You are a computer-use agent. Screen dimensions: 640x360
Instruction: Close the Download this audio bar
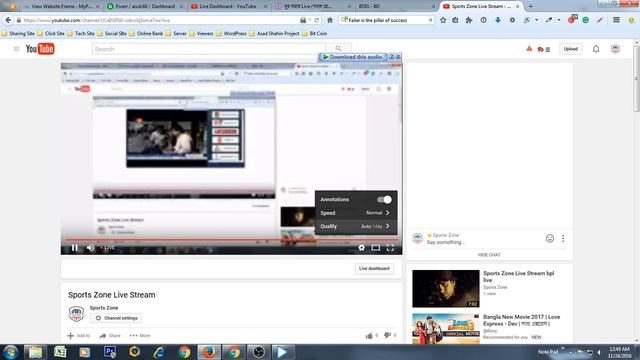coord(398,57)
